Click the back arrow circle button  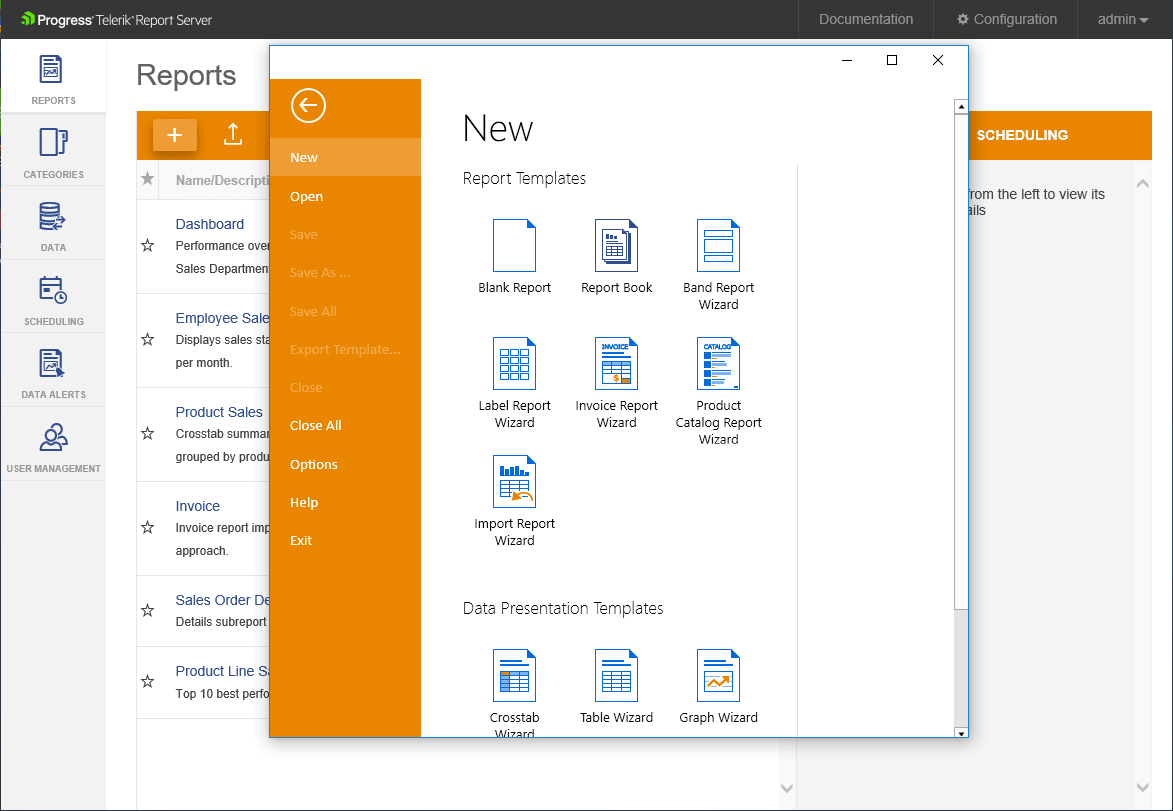tap(308, 105)
